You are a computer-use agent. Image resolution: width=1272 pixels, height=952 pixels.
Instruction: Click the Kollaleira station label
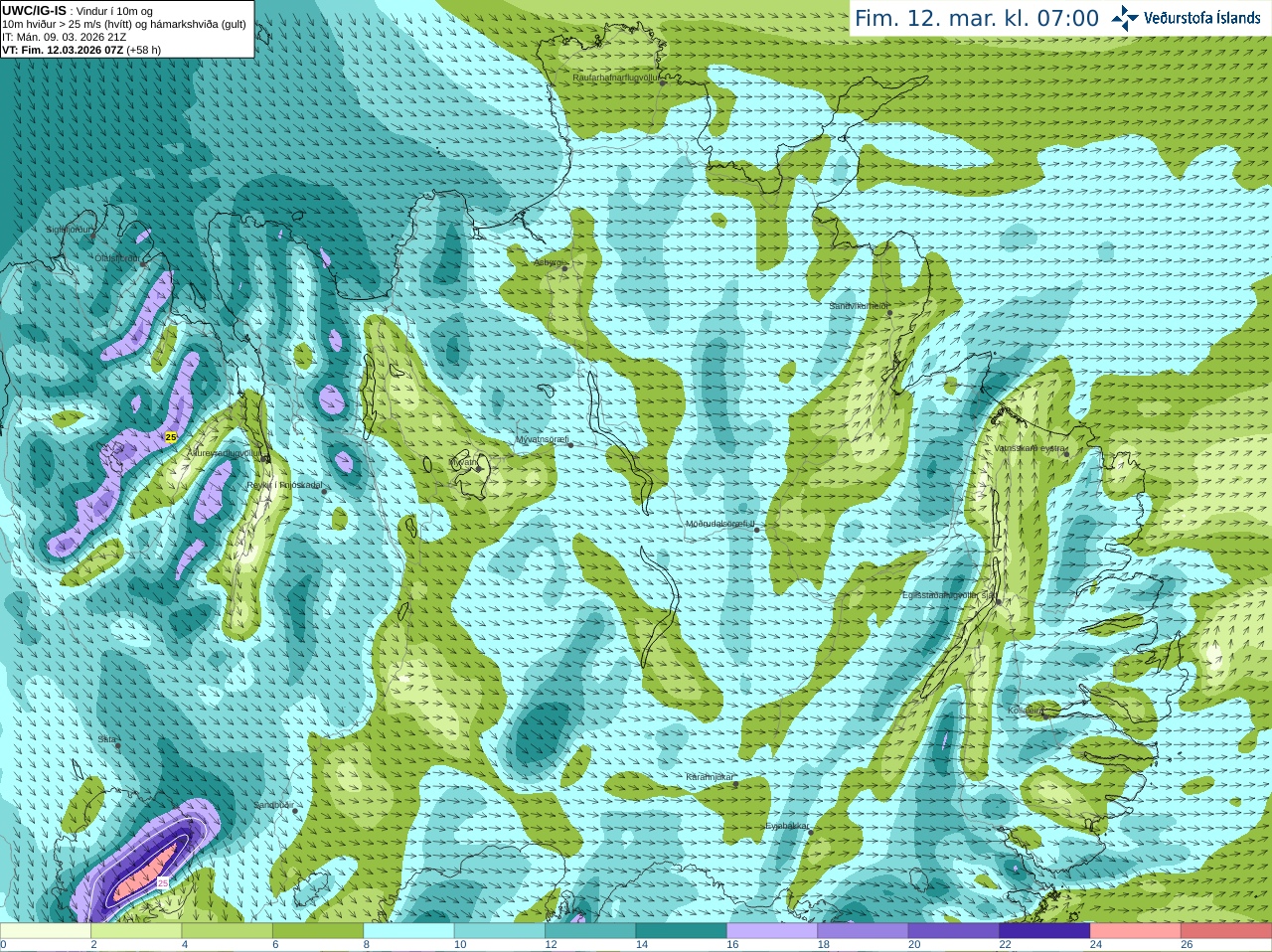[x=1026, y=711]
